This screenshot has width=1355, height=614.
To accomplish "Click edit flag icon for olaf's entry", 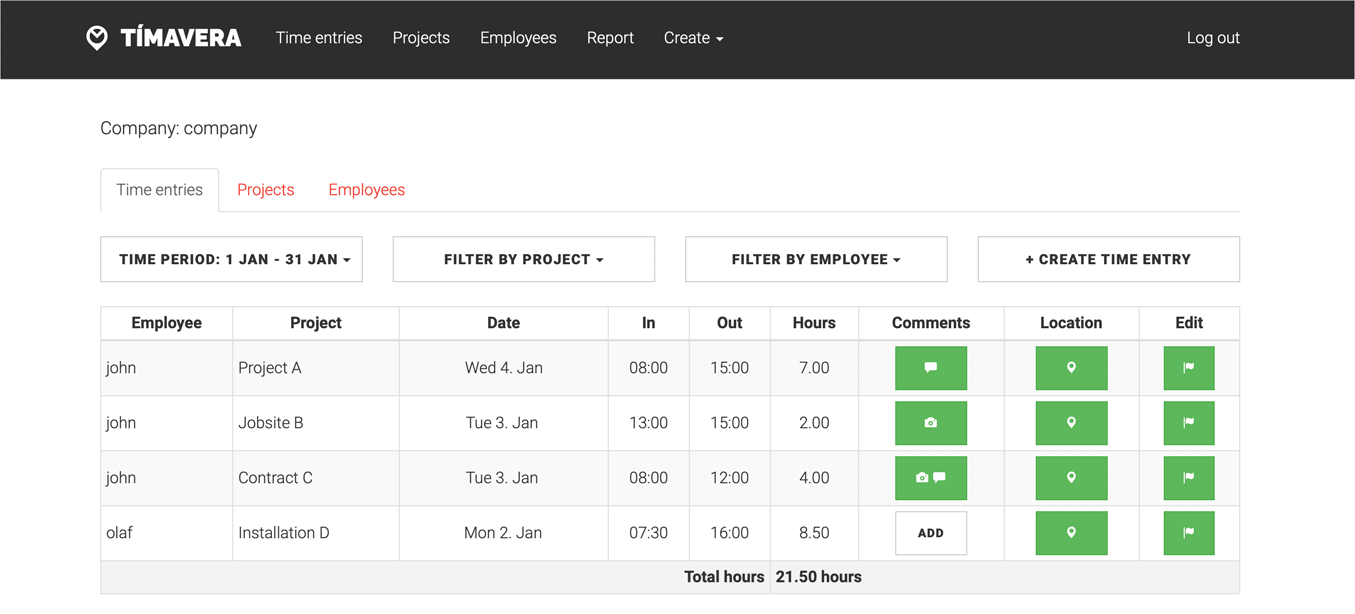I will point(1188,533).
